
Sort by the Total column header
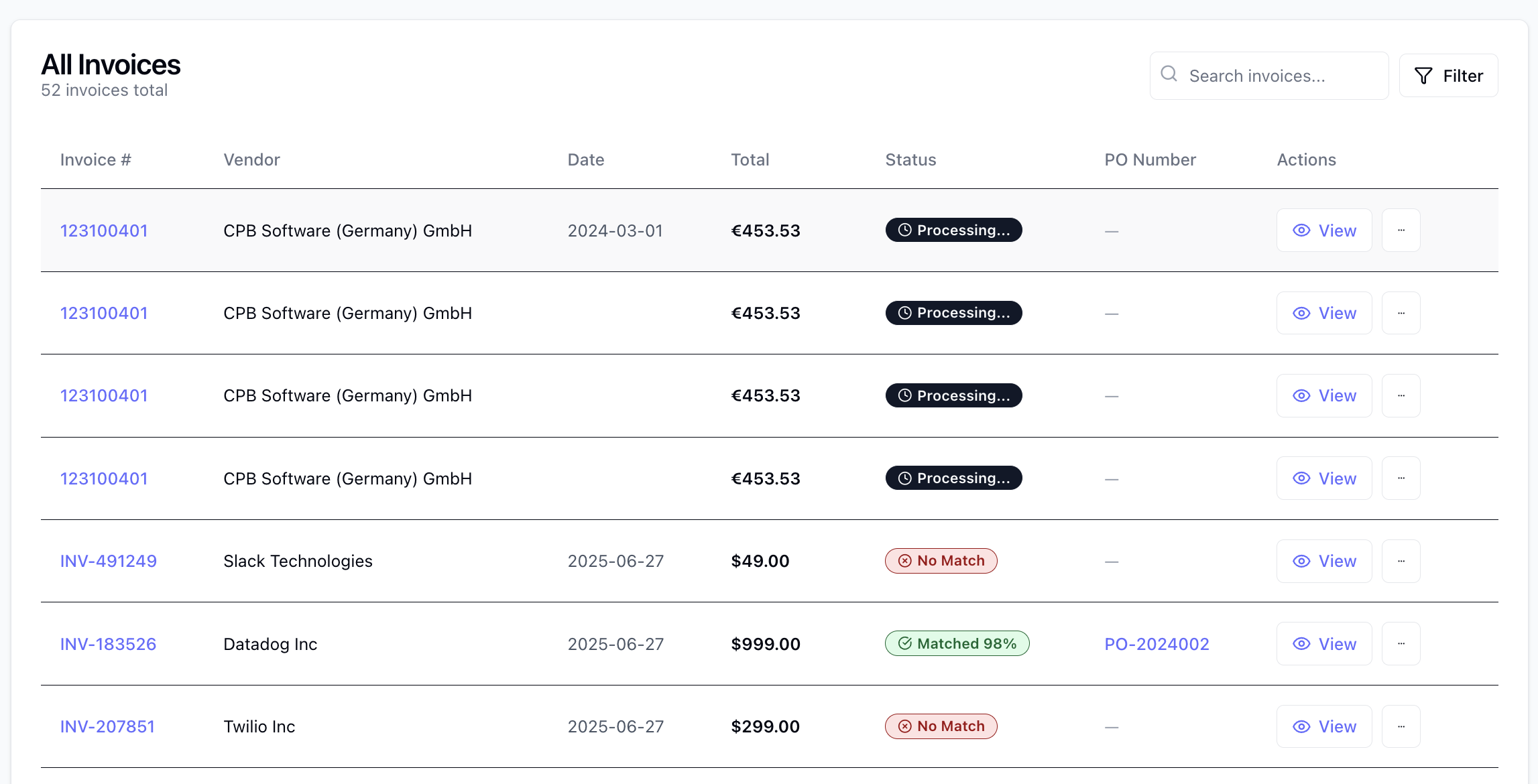coord(750,159)
